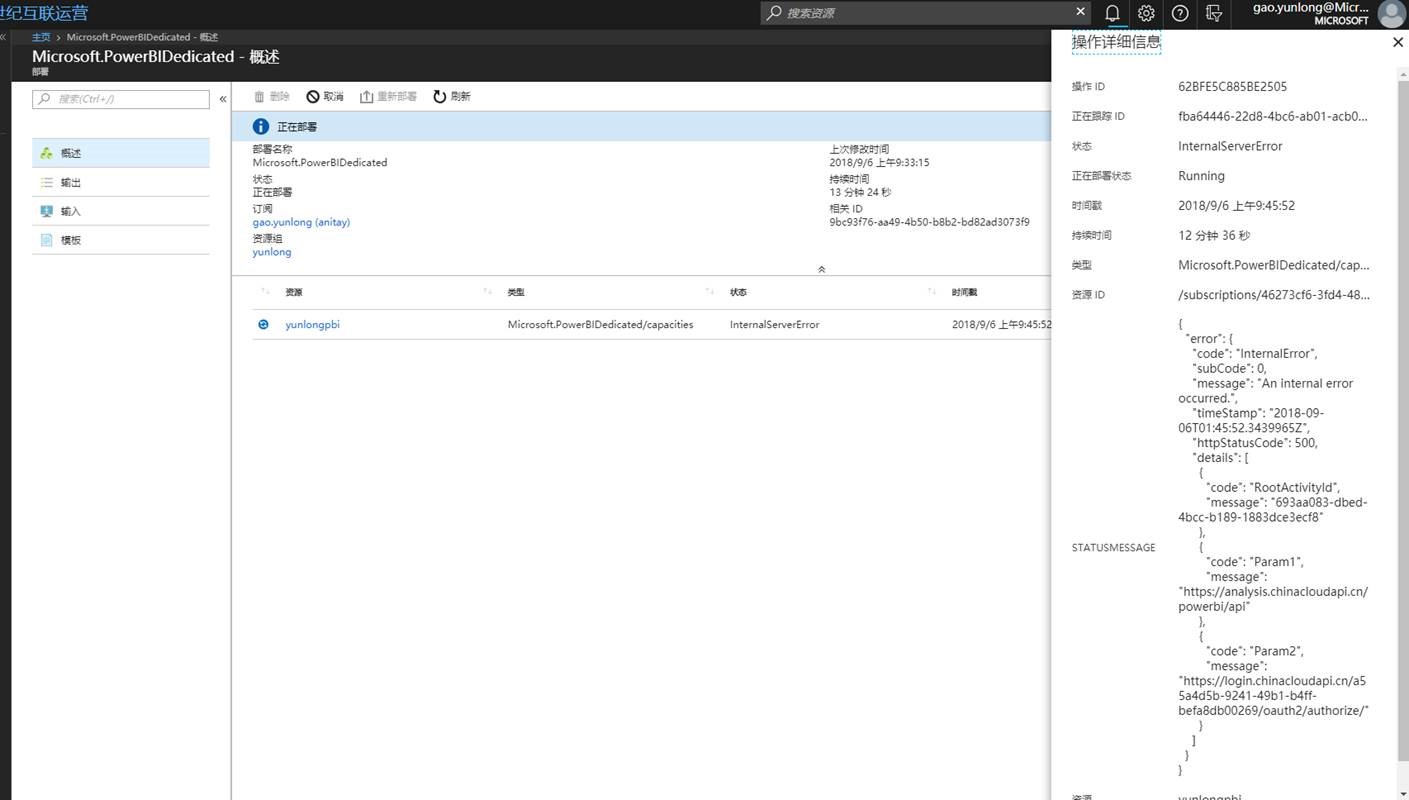
Task: Collapse the left navigation menu chevron
Action: pyautogui.click(x=223, y=99)
